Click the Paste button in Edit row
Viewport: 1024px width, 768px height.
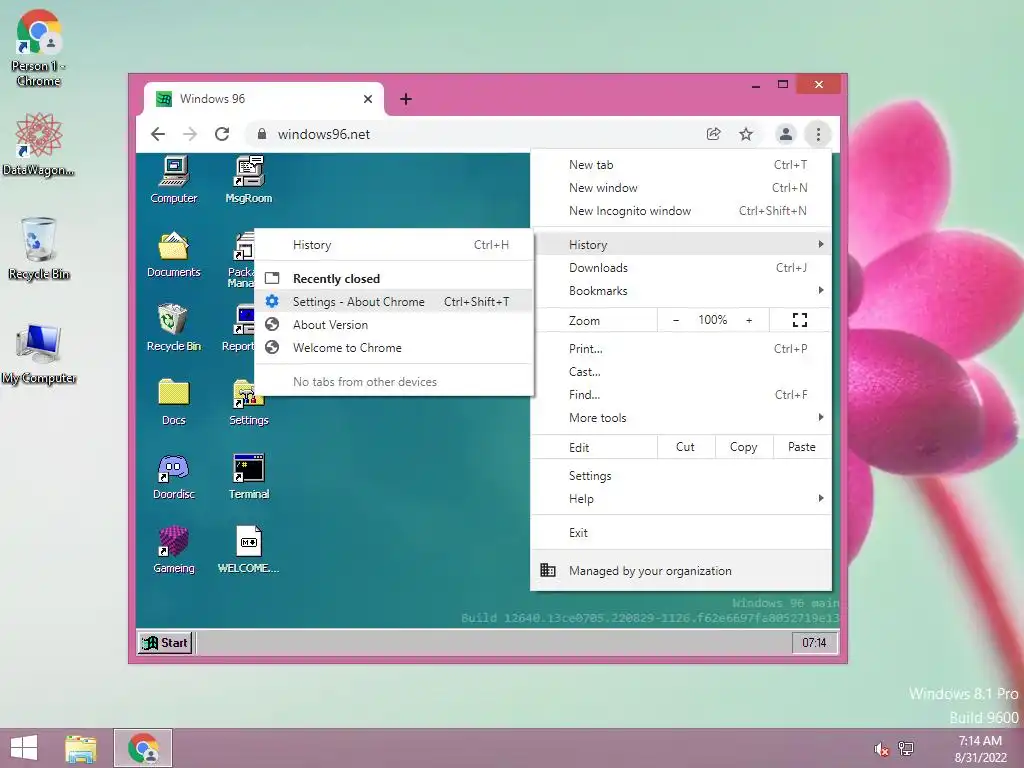click(801, 447)
